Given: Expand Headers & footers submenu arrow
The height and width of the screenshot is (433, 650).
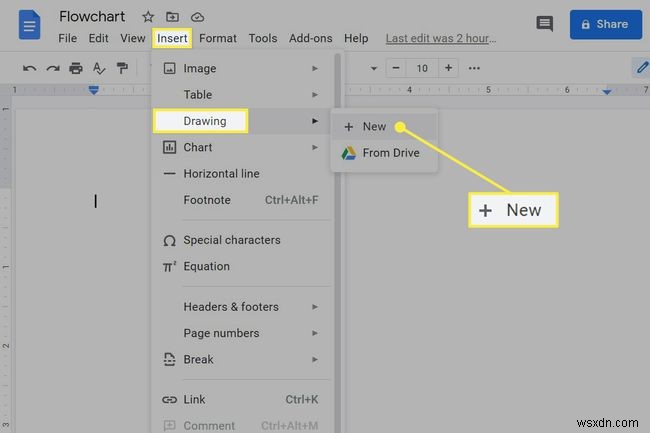Looking at the screenshot, I should [315, 307].
